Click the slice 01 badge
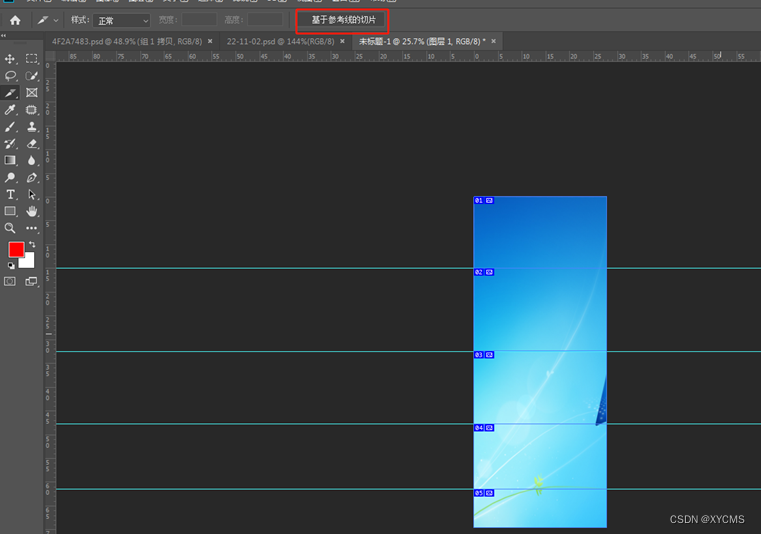 [x=484, y=200]
